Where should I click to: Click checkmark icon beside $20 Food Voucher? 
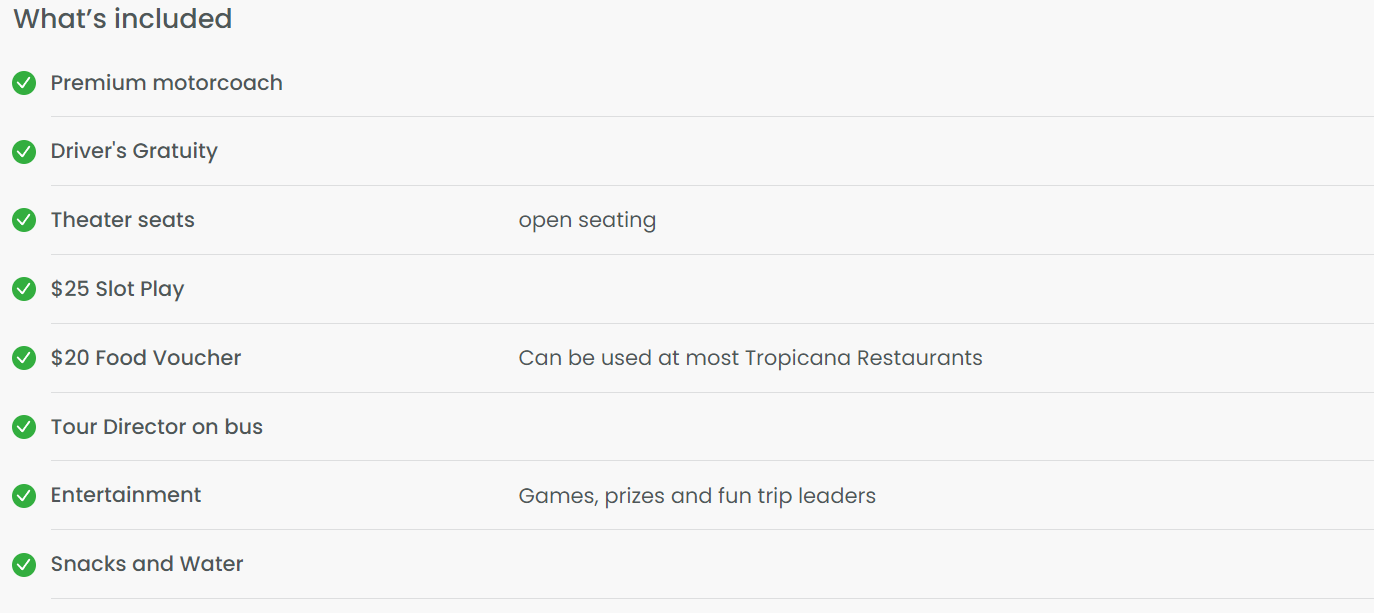click(24, 358)
